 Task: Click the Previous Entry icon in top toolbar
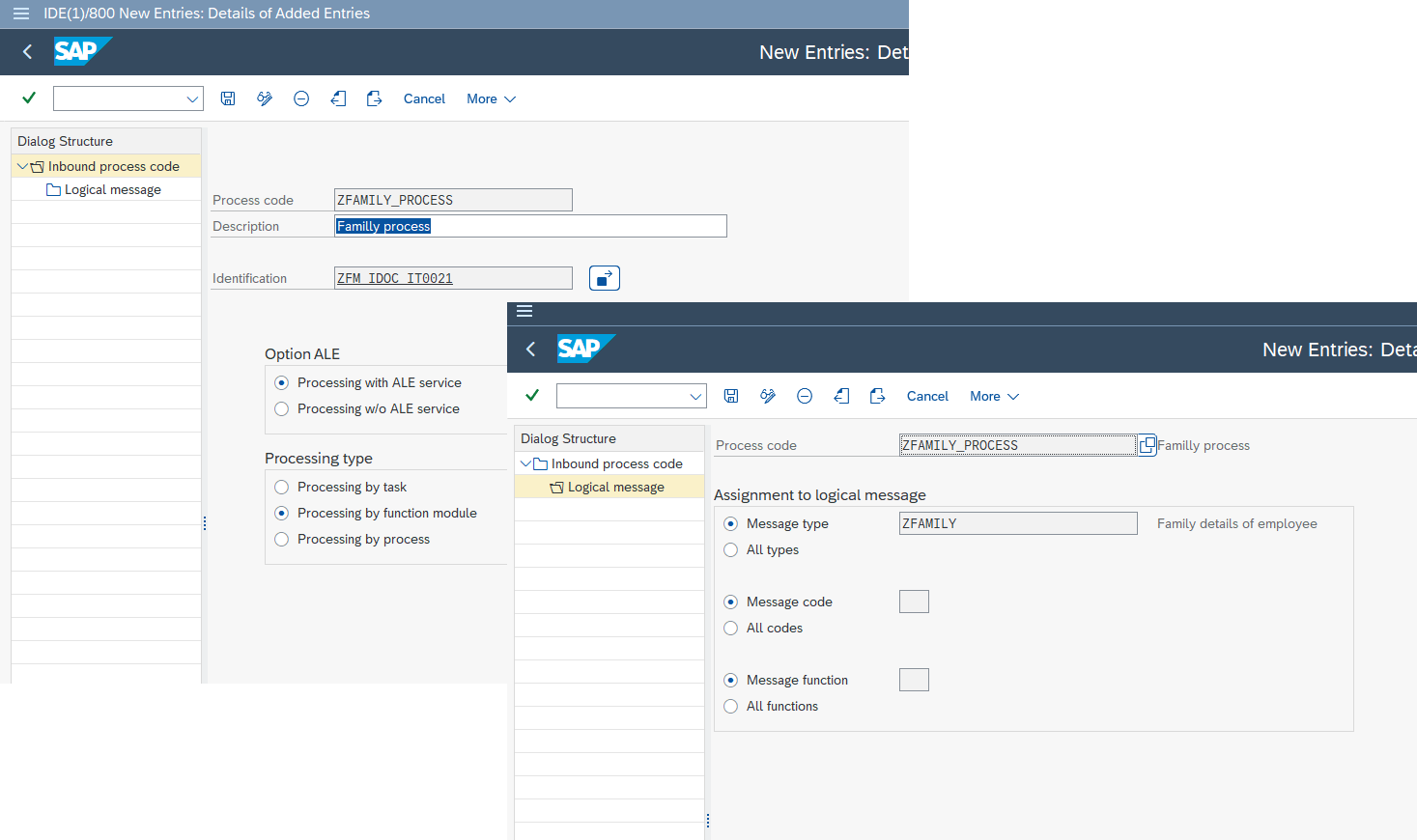click(338, 98)
